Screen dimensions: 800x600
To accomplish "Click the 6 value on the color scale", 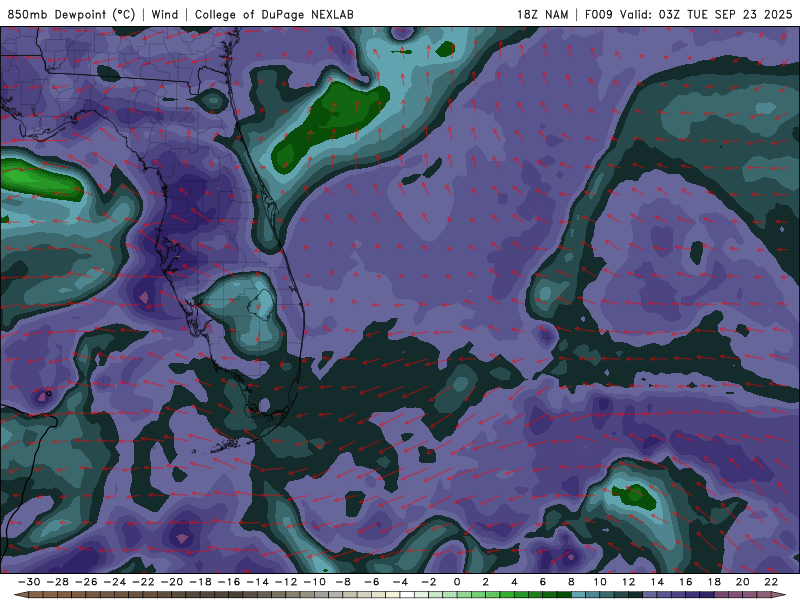I will (543, 582).
